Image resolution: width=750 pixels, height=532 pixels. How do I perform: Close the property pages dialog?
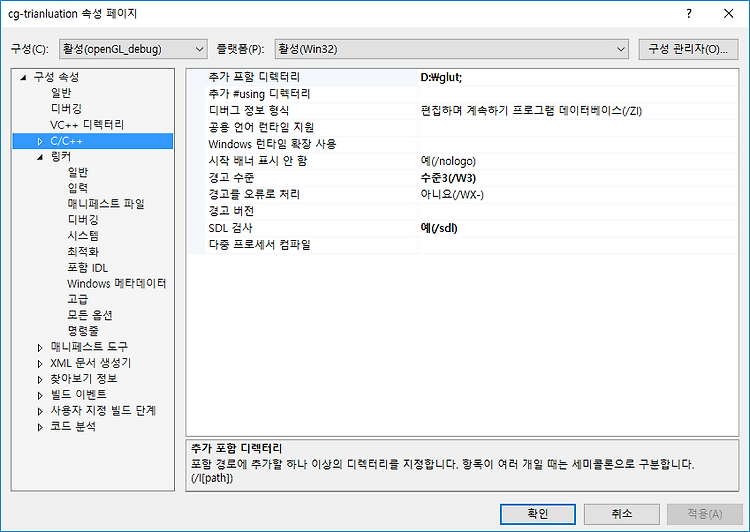[728, 13]
